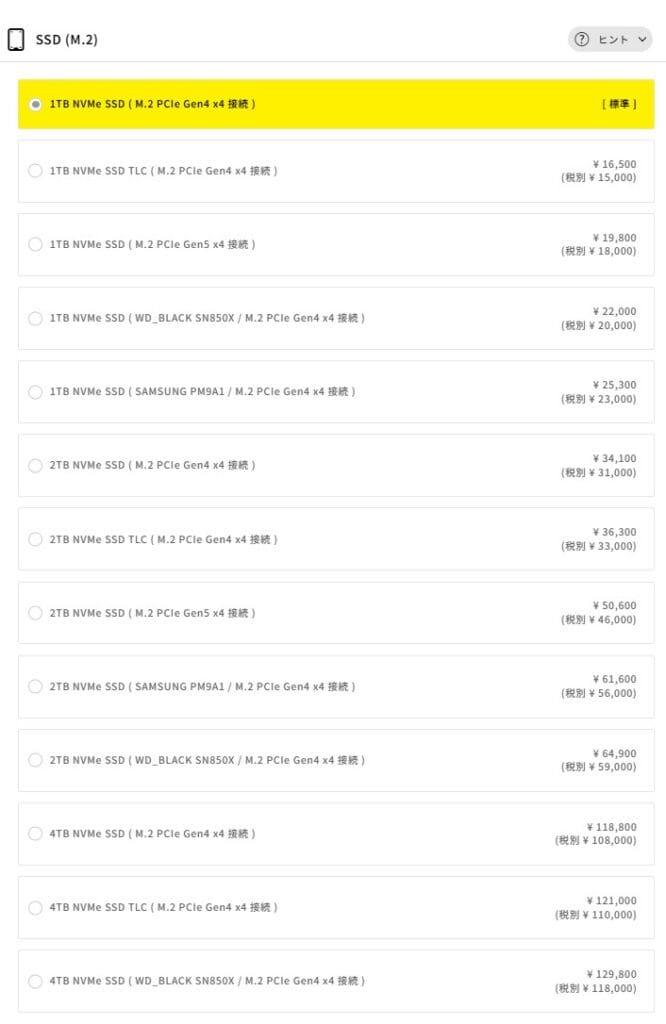The width and height of the screenshot is (666, 1024).
Task: Click the question mark hint icon
Action: 582,40
